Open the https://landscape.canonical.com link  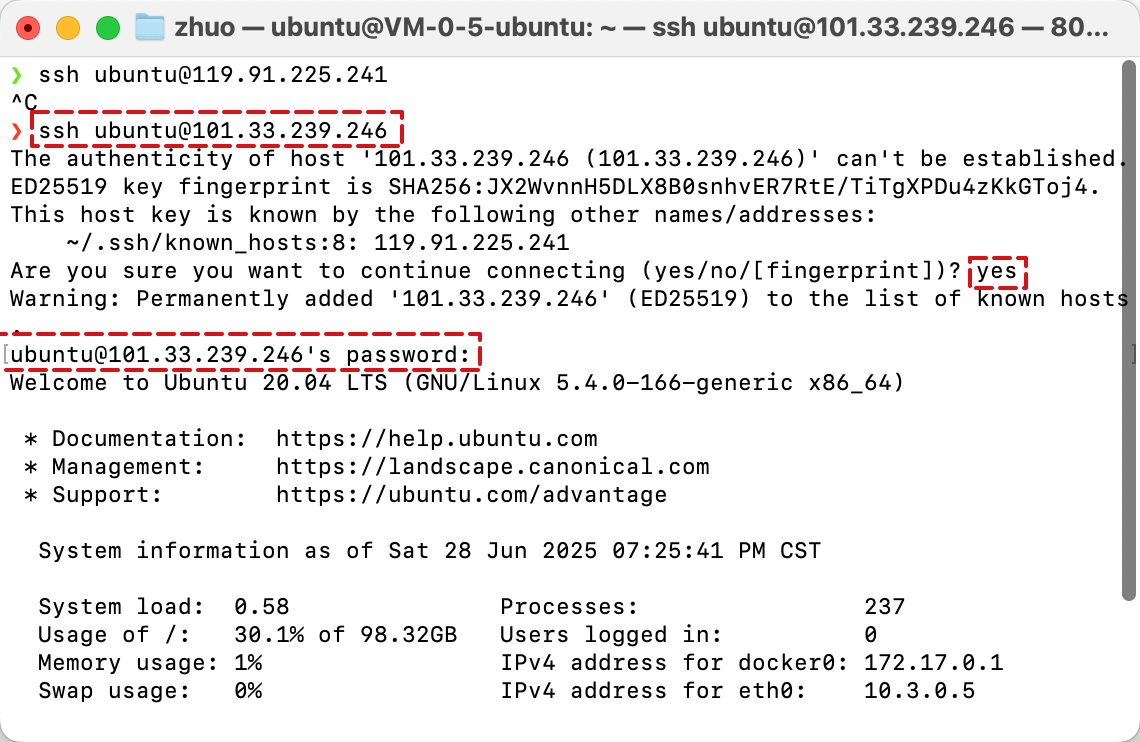[492, 467]
